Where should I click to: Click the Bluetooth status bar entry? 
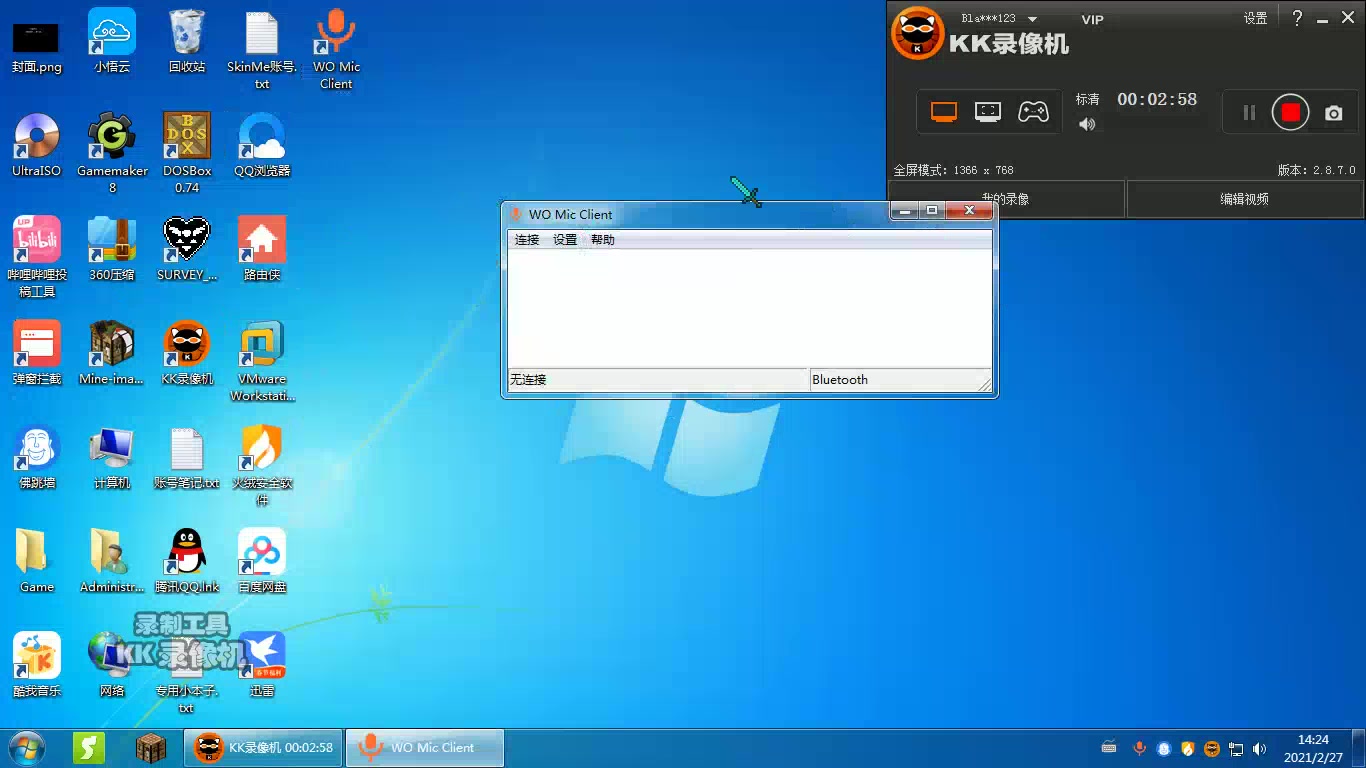[840, 380]
